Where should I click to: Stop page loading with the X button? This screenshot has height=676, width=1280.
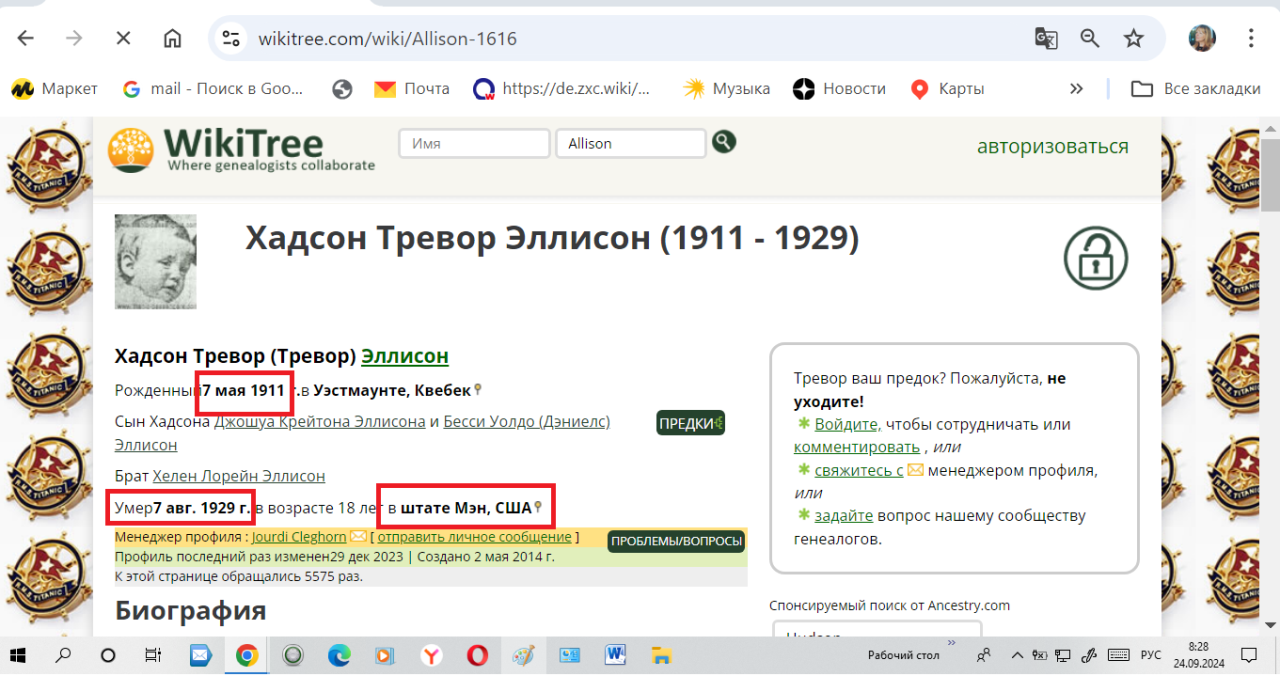[123, 39]
